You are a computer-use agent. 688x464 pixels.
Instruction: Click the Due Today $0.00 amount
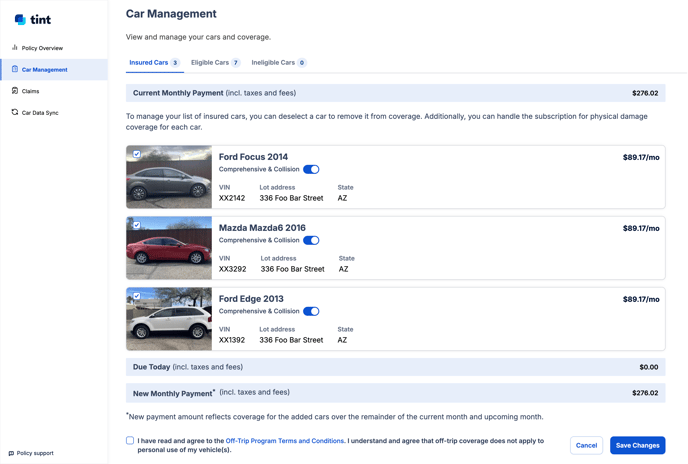[x=649, y=367]
